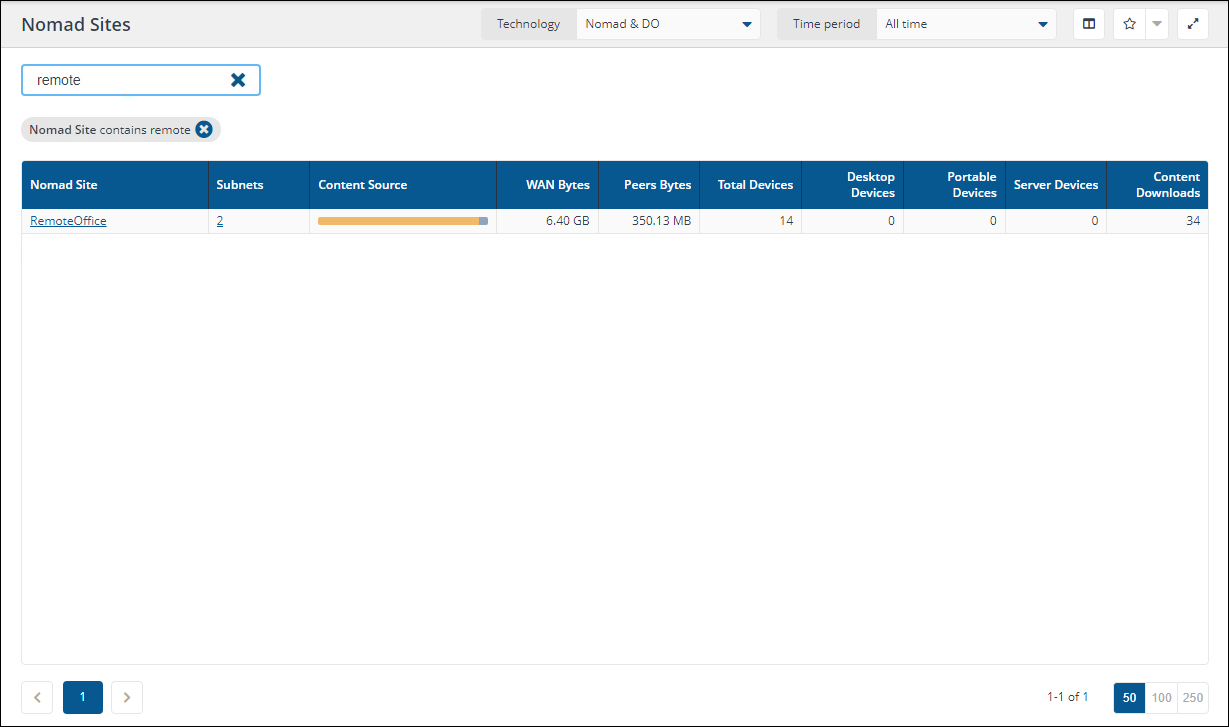Screen dimensions: 1229x727
Task: Select page 1 in pagination
Action: [83, 697]
